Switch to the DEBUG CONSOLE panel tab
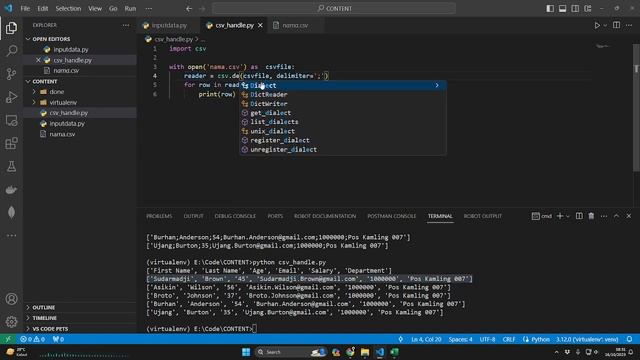 (x=235, y=216)
